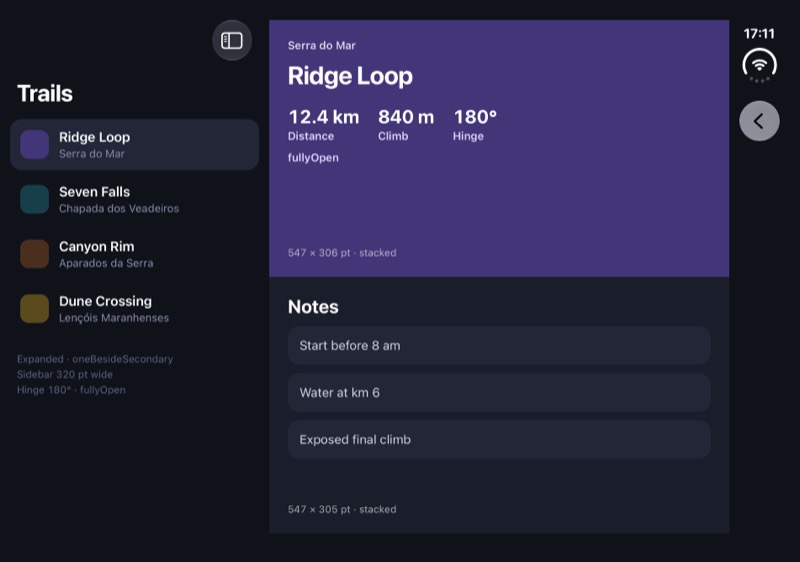Click the Notes heading

pos(313,307)
